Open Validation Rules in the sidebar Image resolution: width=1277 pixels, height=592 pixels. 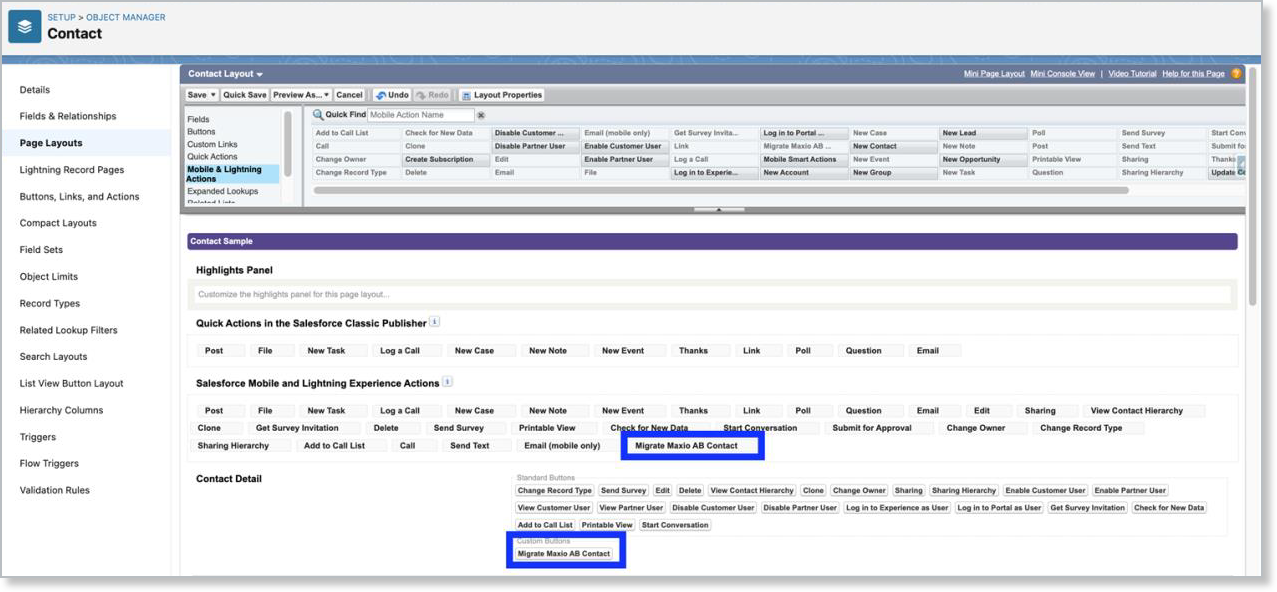click(54, 490)
